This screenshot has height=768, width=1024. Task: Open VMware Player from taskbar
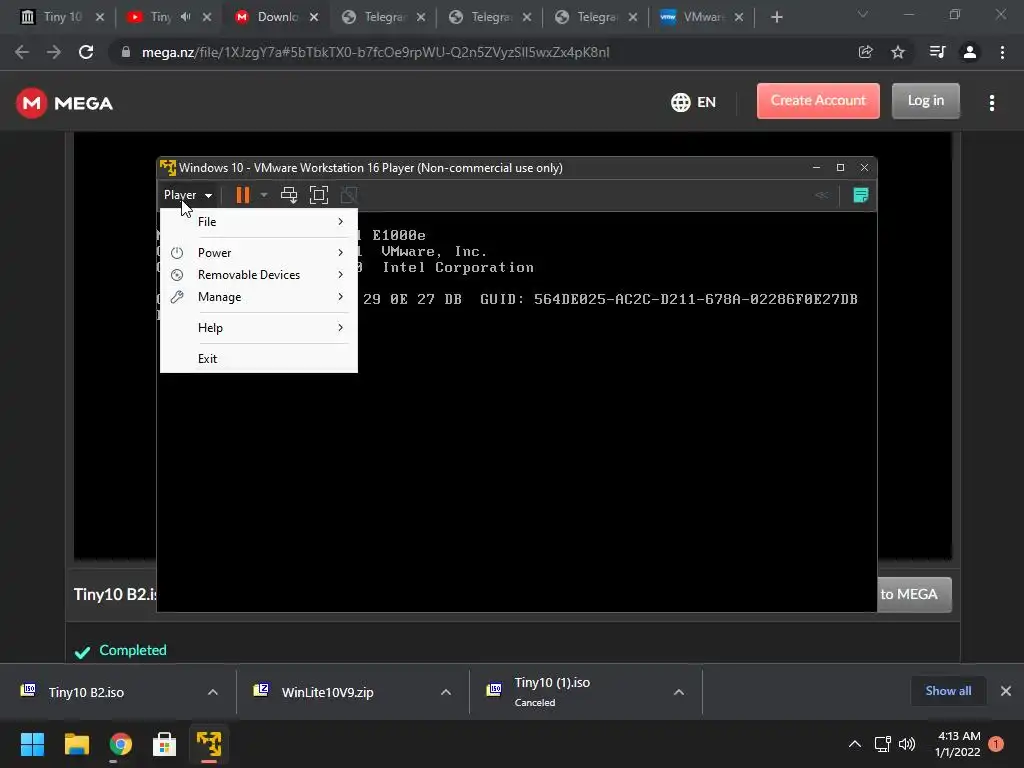209,744
